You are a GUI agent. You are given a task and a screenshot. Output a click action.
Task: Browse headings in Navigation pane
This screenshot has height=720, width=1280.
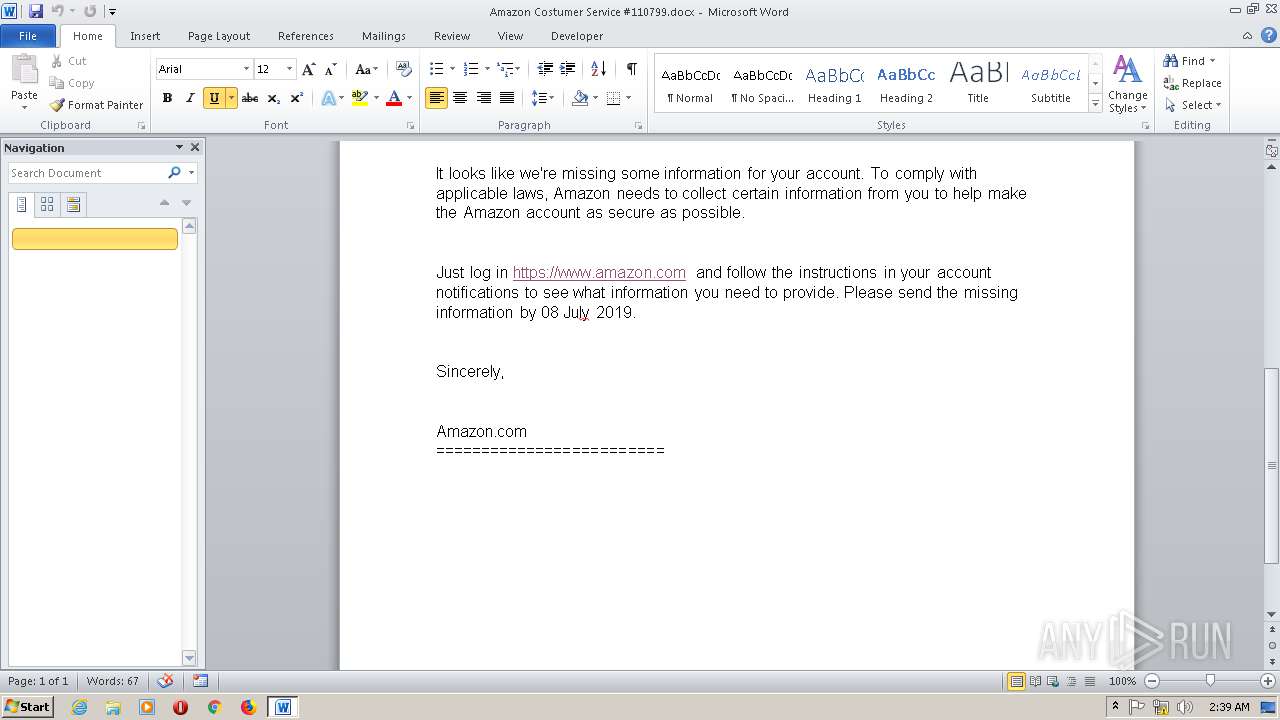click(x=21, y=204)
